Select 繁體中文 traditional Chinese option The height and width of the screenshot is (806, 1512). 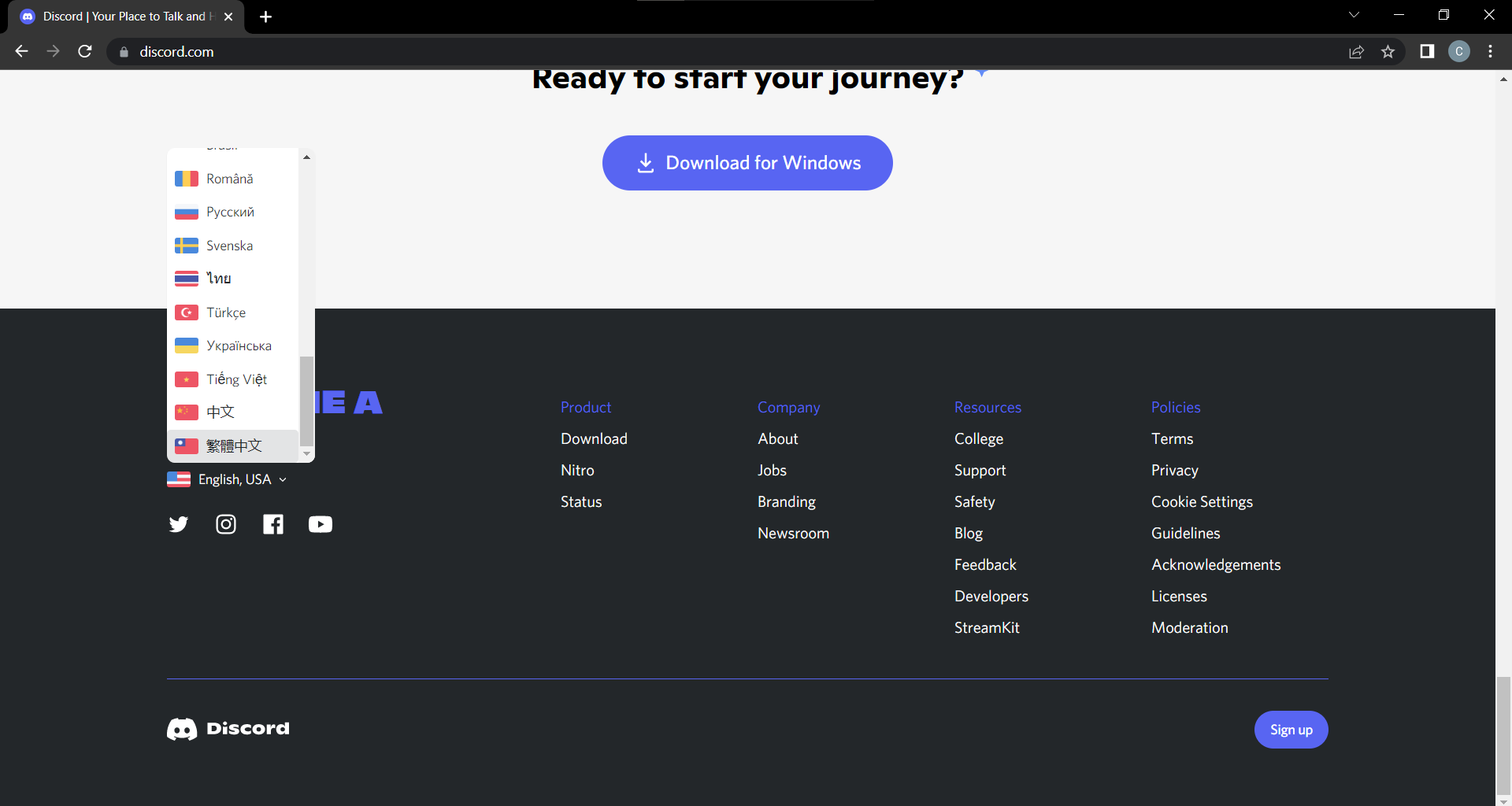click(x=233, y=446)
